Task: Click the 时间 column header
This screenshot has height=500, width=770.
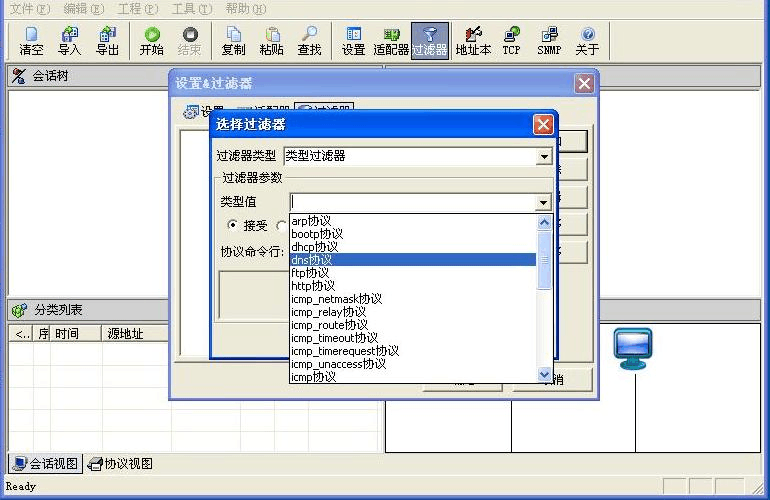Action: click(x=66, y=334)
